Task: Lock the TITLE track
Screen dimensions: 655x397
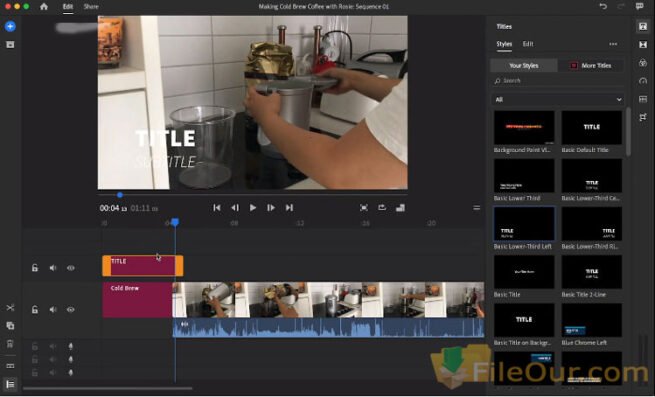Action: click(35, 268)
